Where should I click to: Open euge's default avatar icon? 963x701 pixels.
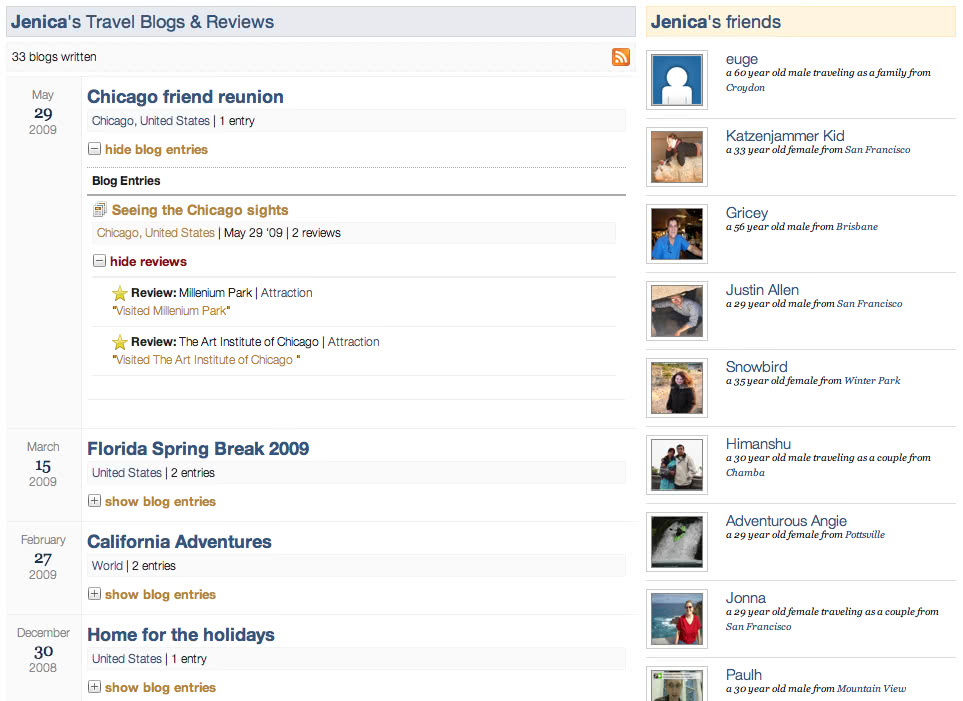point(677,80)
